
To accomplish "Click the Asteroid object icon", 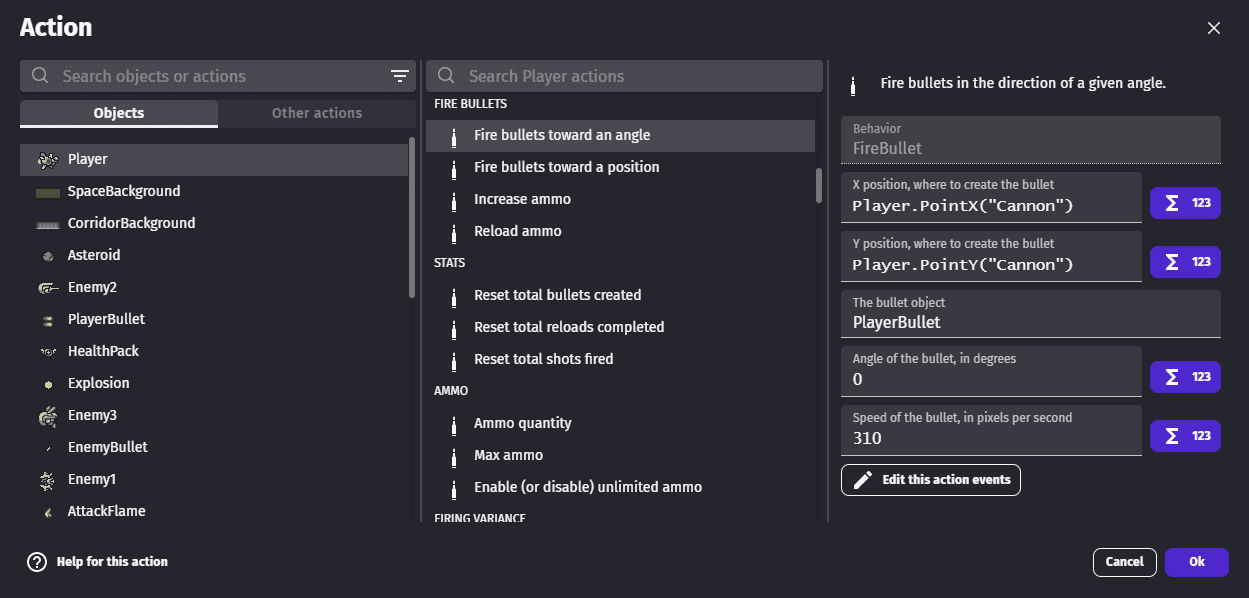I will coord(47,256).
